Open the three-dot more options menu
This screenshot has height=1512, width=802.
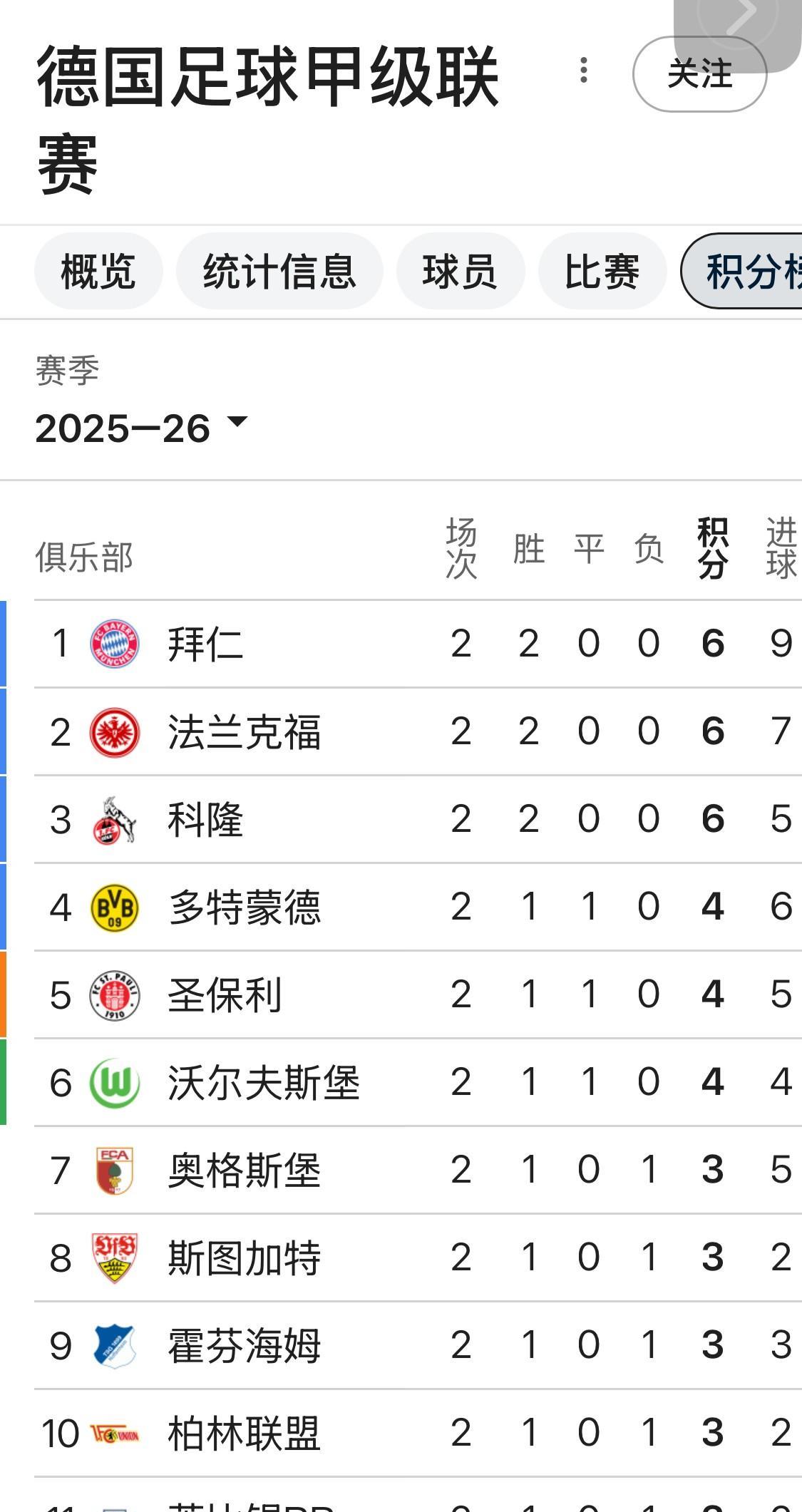[x=584, y=70]
